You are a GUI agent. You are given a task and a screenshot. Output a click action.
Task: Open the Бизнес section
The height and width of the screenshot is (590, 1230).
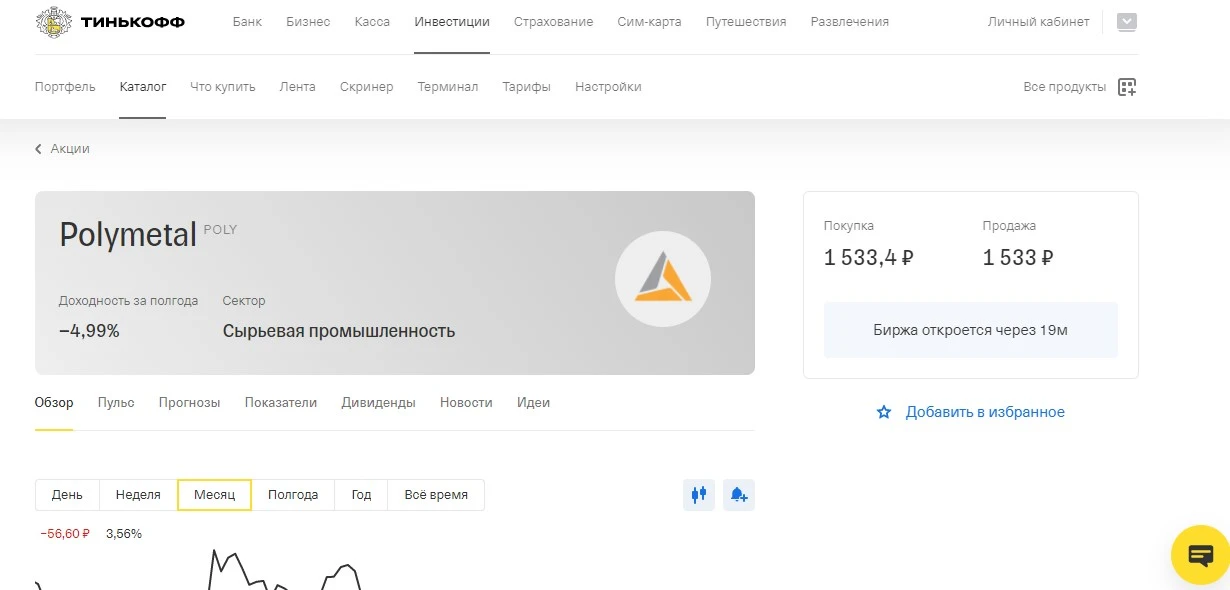tap(308, 22)
